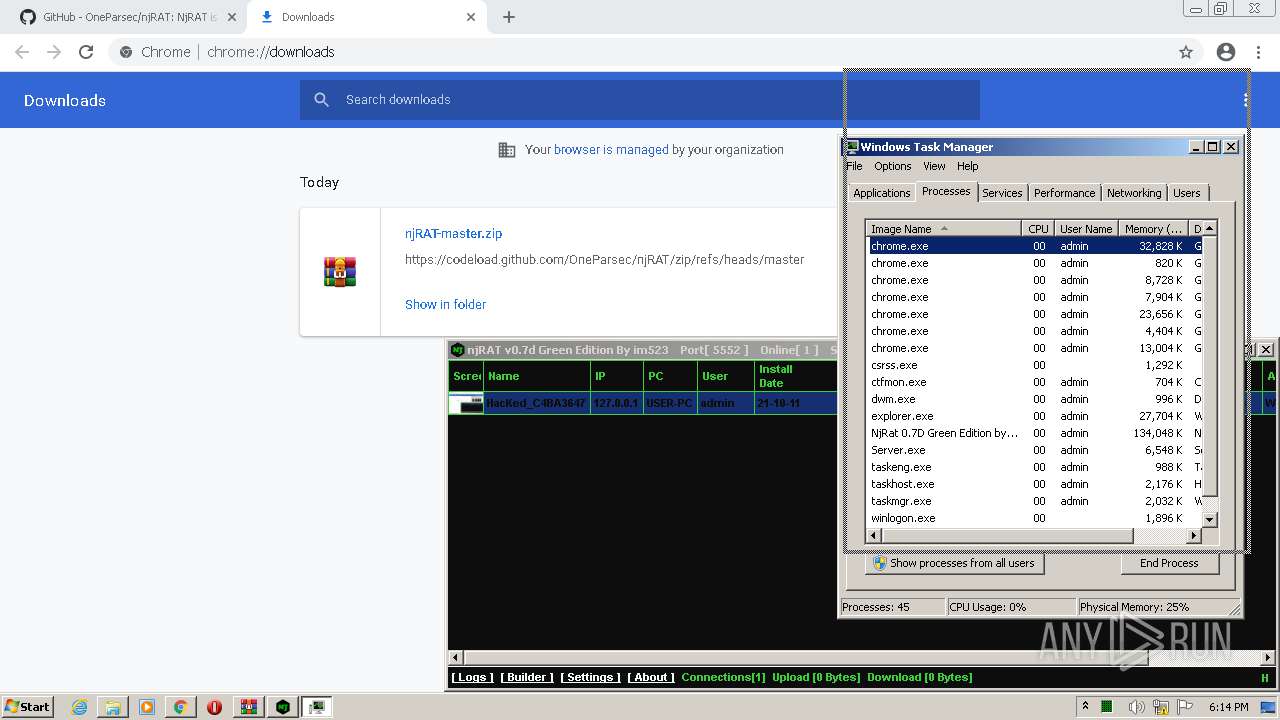Image resolution: width=1280 pixels, height=720 pixels.
Task: Open the Task Manager View menu
Action: pos(934,166)
